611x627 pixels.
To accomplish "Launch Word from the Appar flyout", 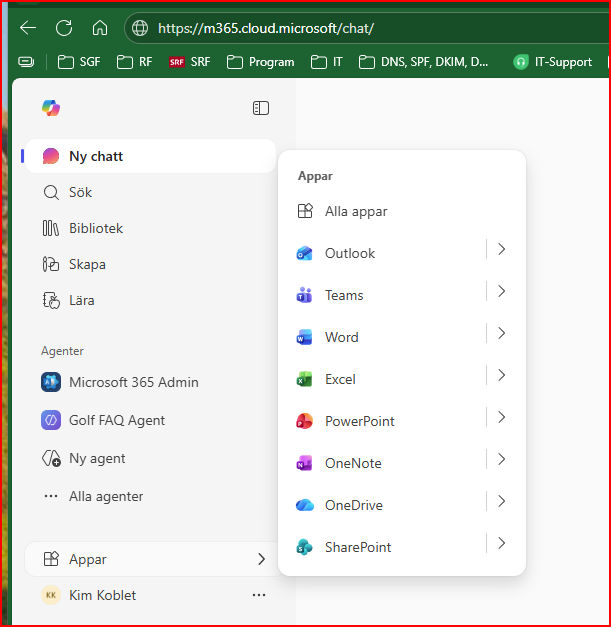I will pos(386,337).
